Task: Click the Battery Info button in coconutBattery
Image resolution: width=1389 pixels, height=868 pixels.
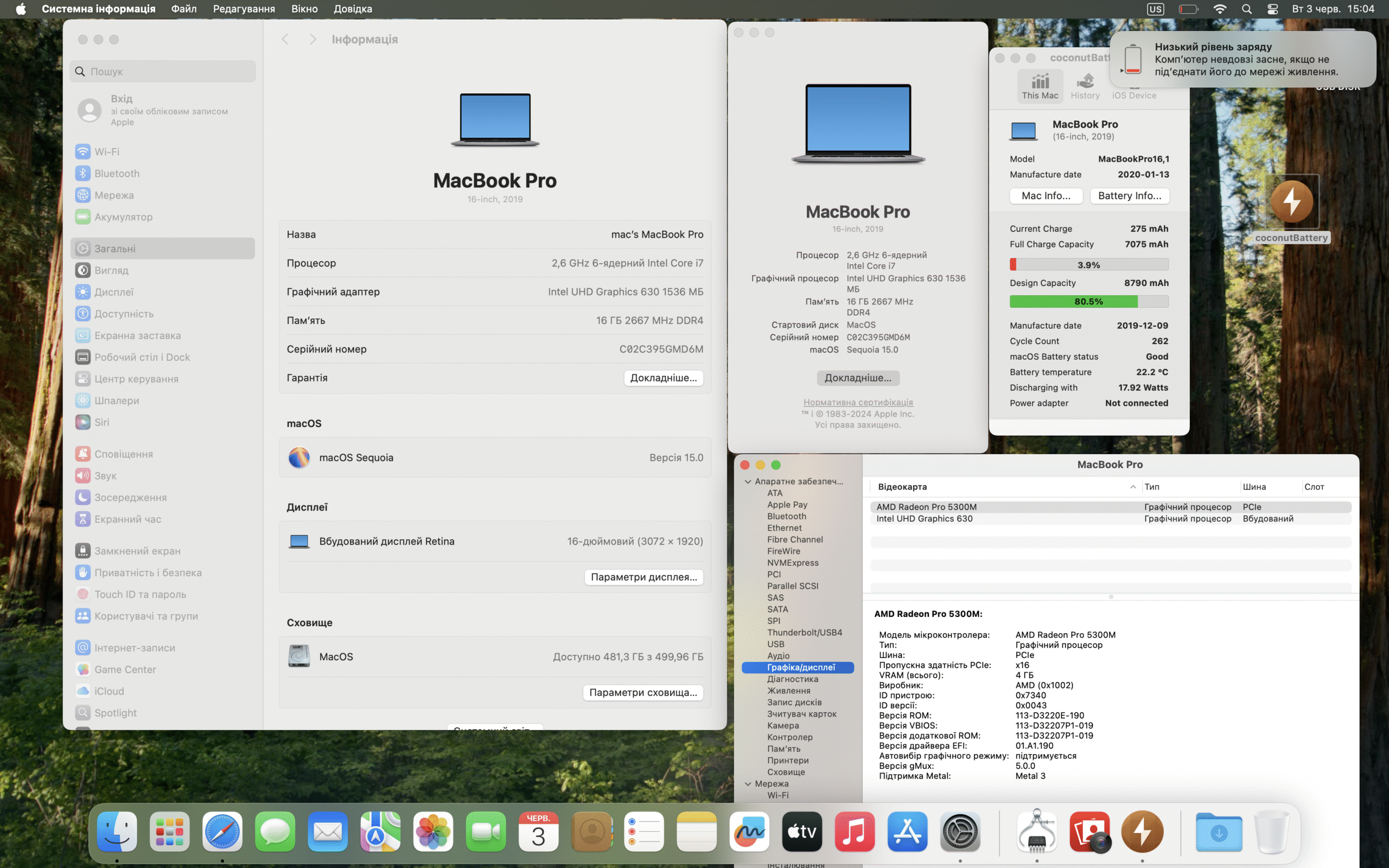Action: point(1130,196)
